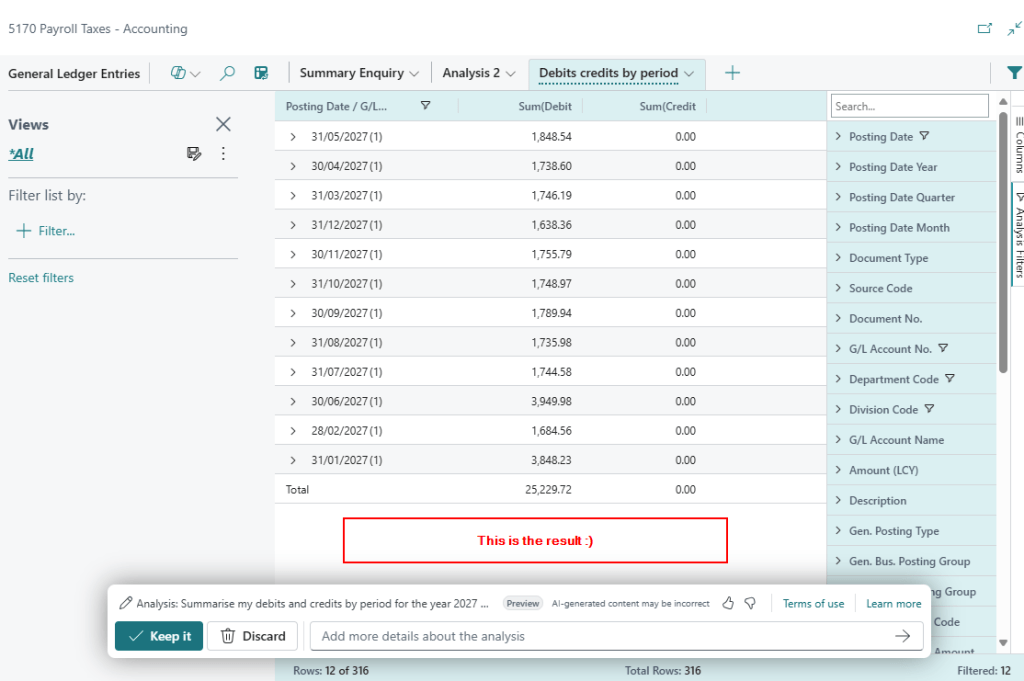Add new analysis tab with plus icon

coord(732,73)
